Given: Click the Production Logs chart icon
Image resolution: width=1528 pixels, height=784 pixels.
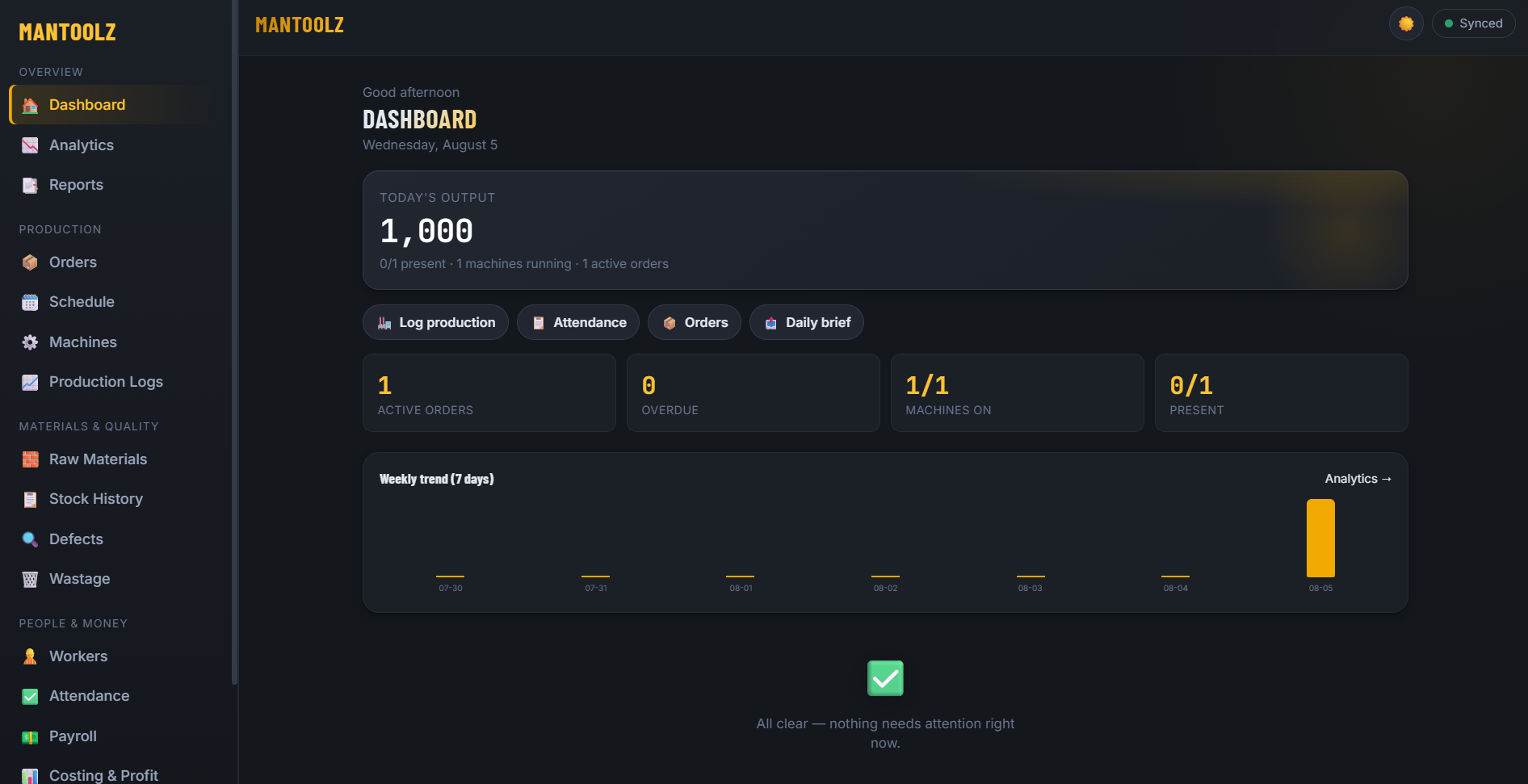Looking at the screenshot, I should tap(30, 382).
